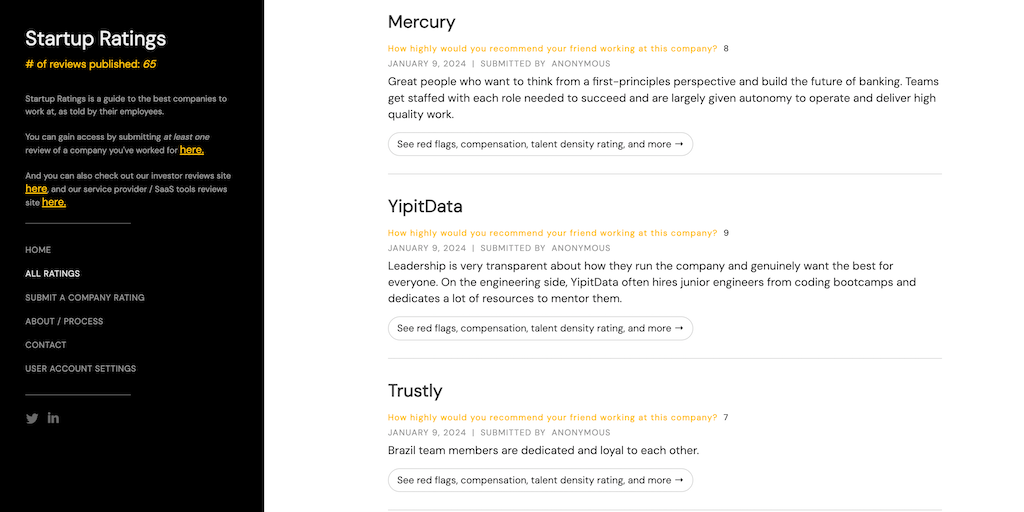This screenshot has height=512, width=1024.
Task: Click the Startup Ratings site title
Action: click(x=95, y=39)
